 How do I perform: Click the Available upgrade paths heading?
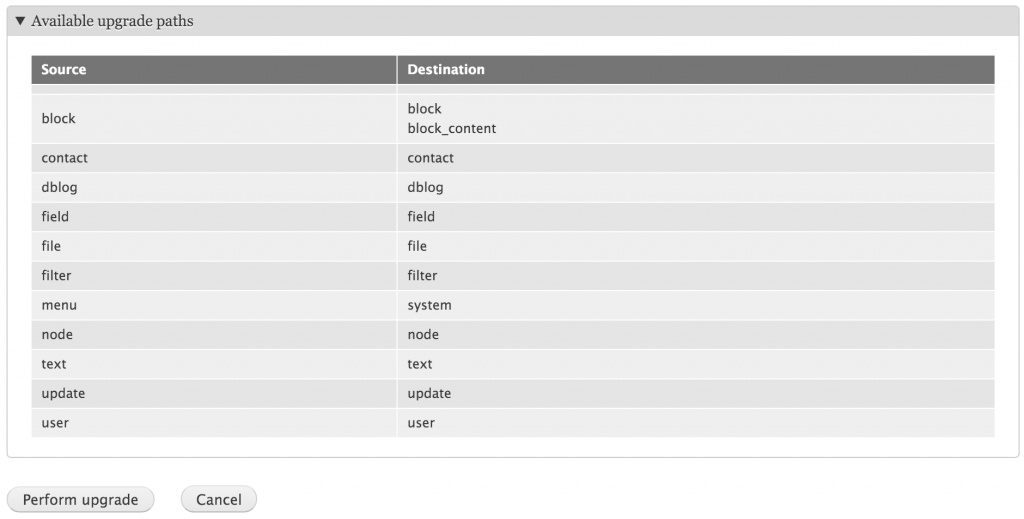pos(112,21)
